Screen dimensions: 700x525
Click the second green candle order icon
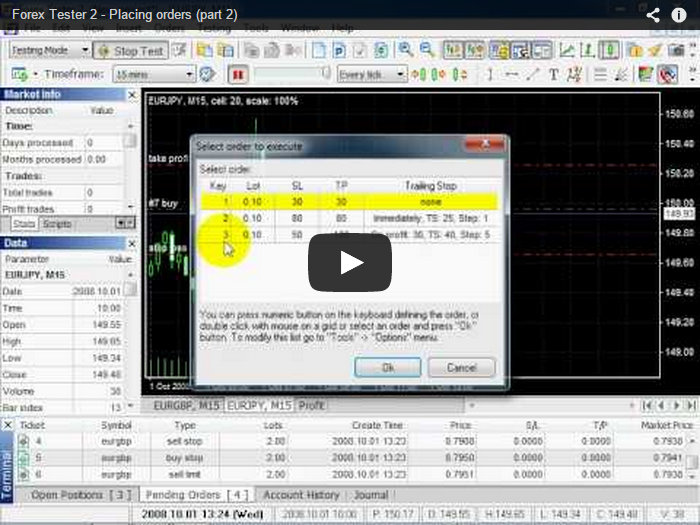coord(439,74)
